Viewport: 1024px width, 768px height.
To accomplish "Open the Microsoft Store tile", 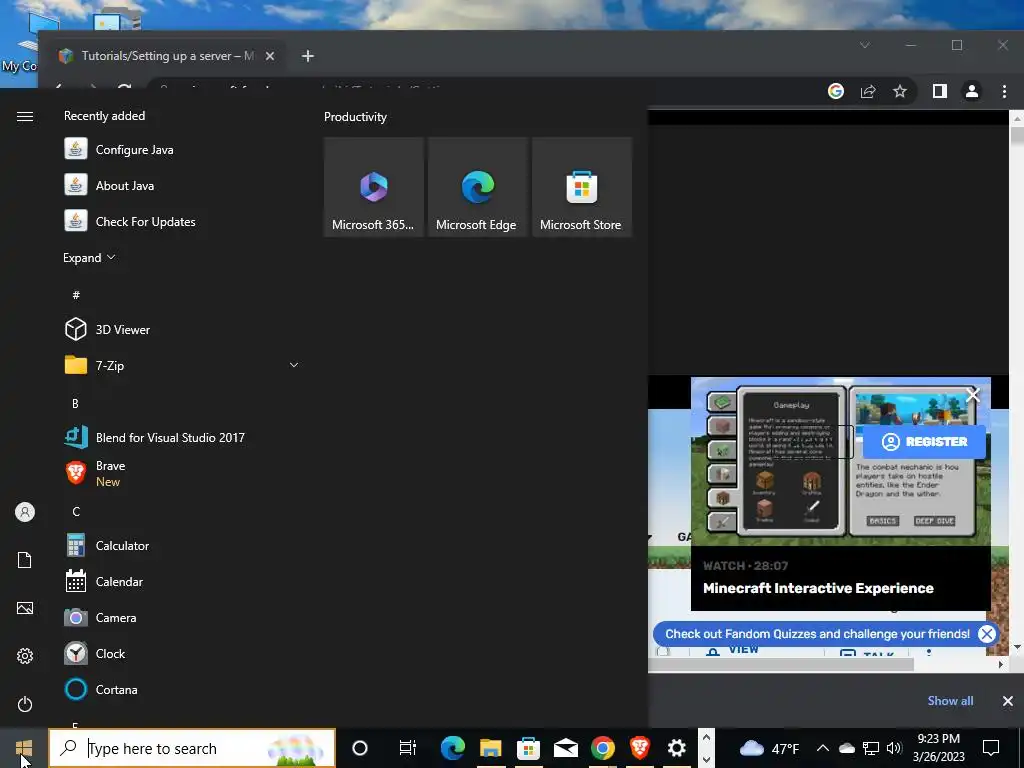I will click(x=582, y=187).
